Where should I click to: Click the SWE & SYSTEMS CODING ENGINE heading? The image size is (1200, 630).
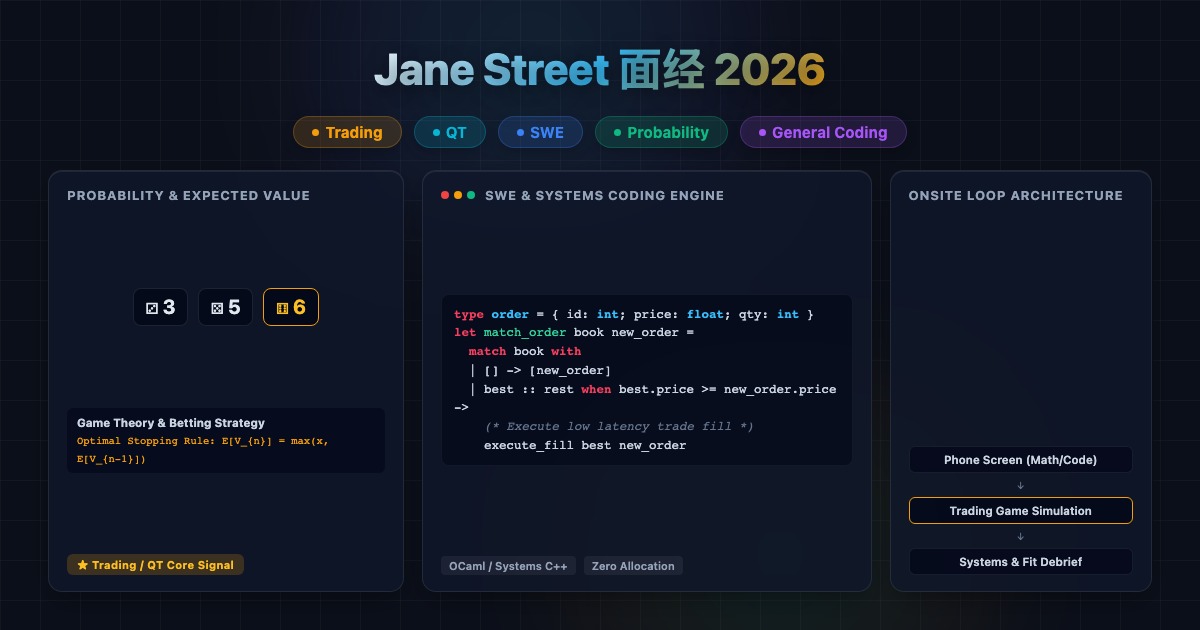tap(604, 195)
